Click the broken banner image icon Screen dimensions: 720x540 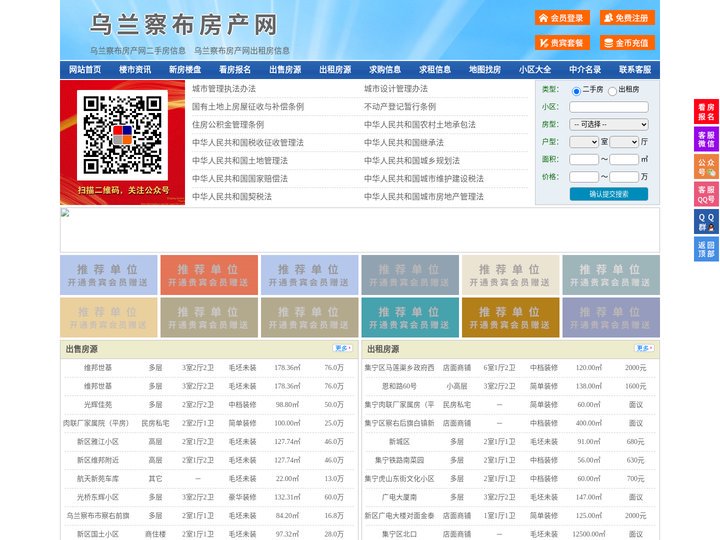(x=65, y=213)
